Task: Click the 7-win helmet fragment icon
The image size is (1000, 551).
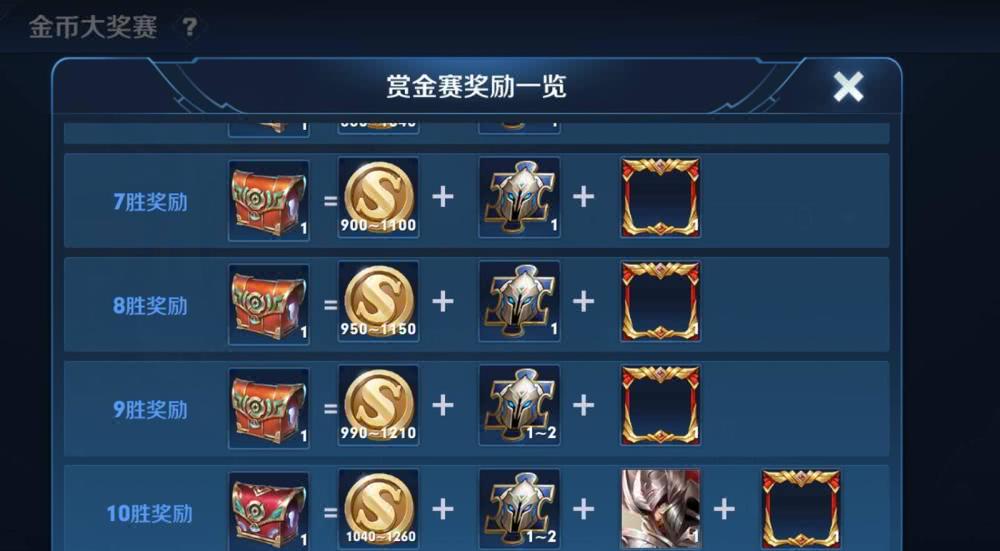Action: [519, 198]
